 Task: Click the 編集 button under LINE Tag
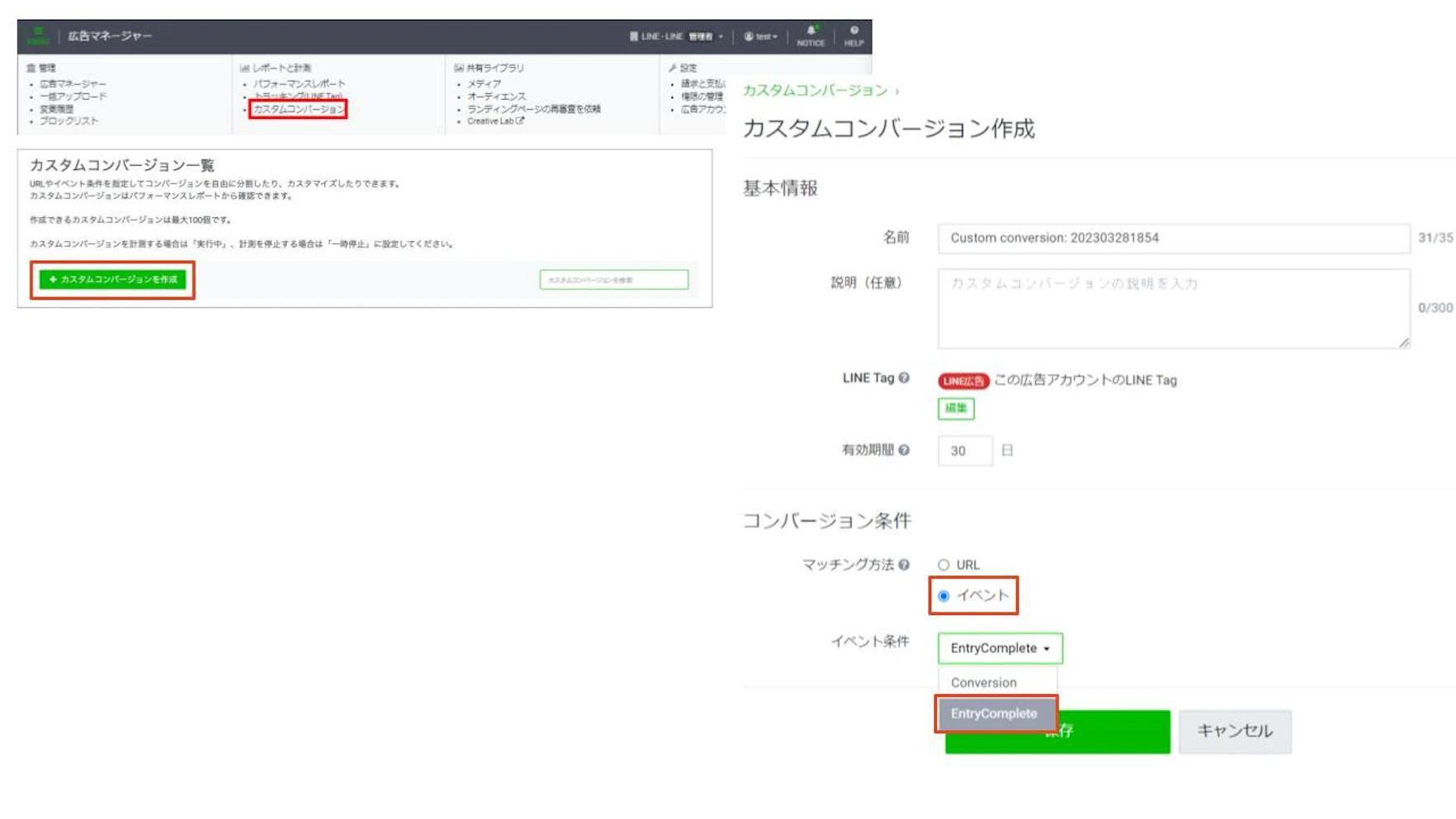pyautogui.click(x=956, y=409)
